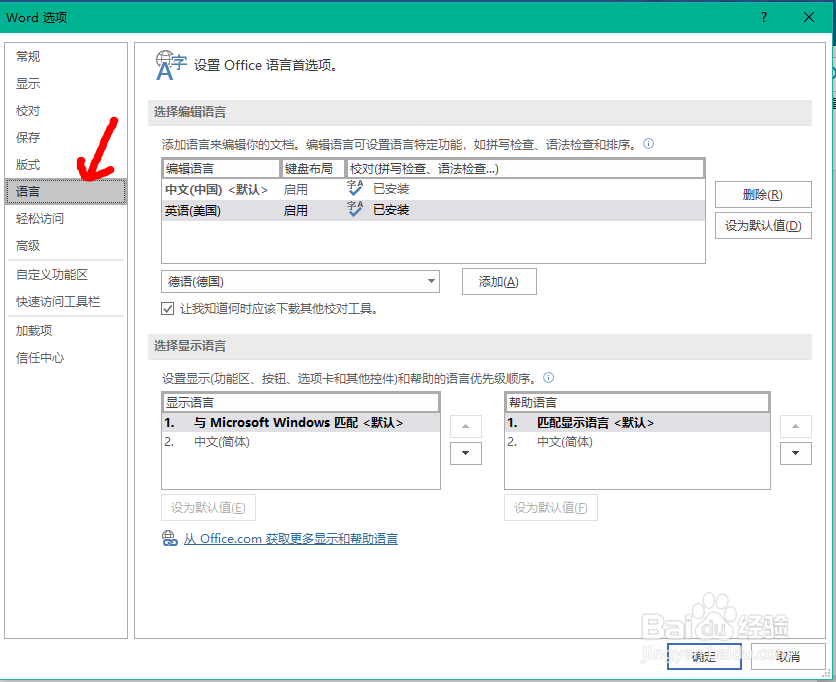Click the help language priority up arrow
The height and width of the screenshot is (682, 836).
pyautogui.click(x=795, y=425)
